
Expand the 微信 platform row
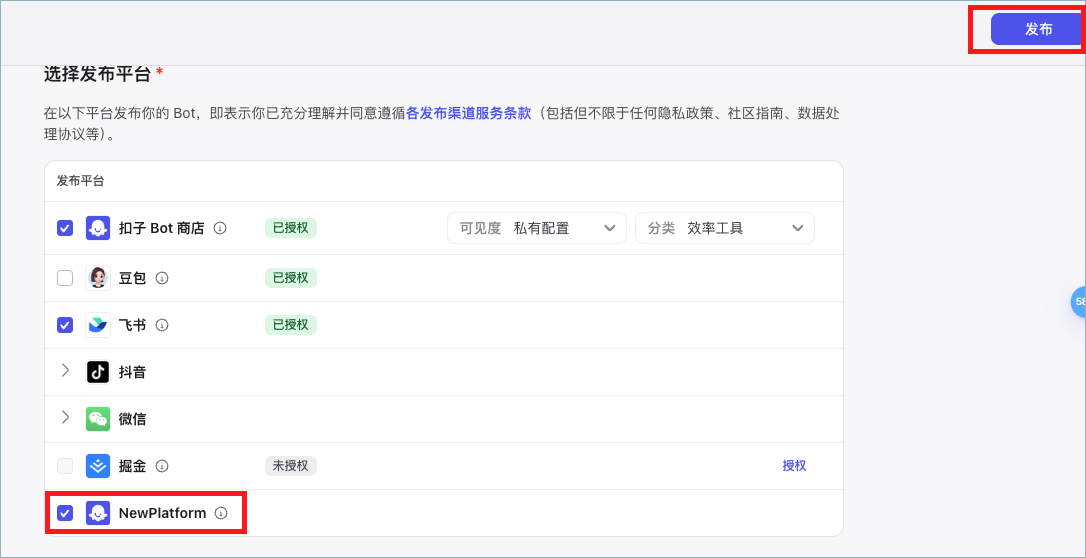point(65,417)
